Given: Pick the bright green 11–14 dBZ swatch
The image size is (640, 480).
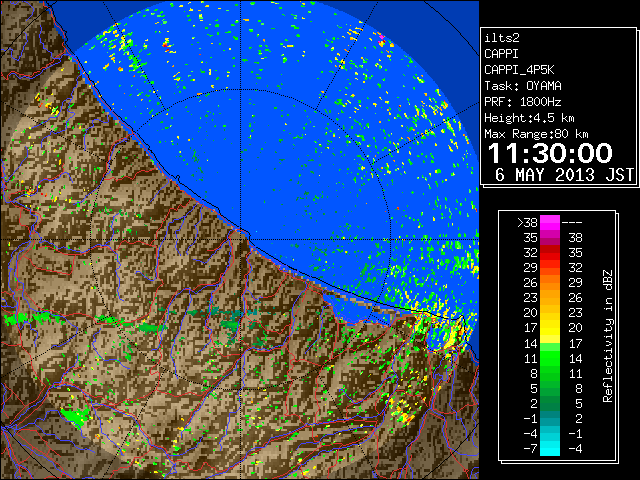Looking at the screenshot, I should pos(550,358).
